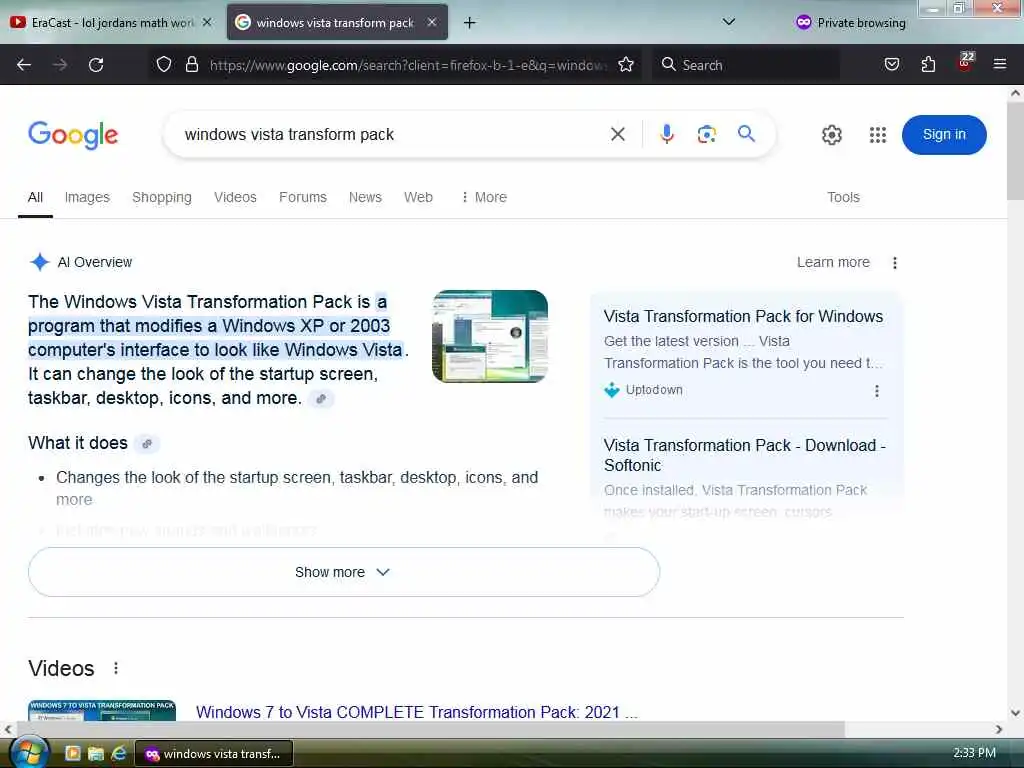Select the News results tab
Image resolution: width=1024 pixels, height=768 pixels.
click(365, 197)
